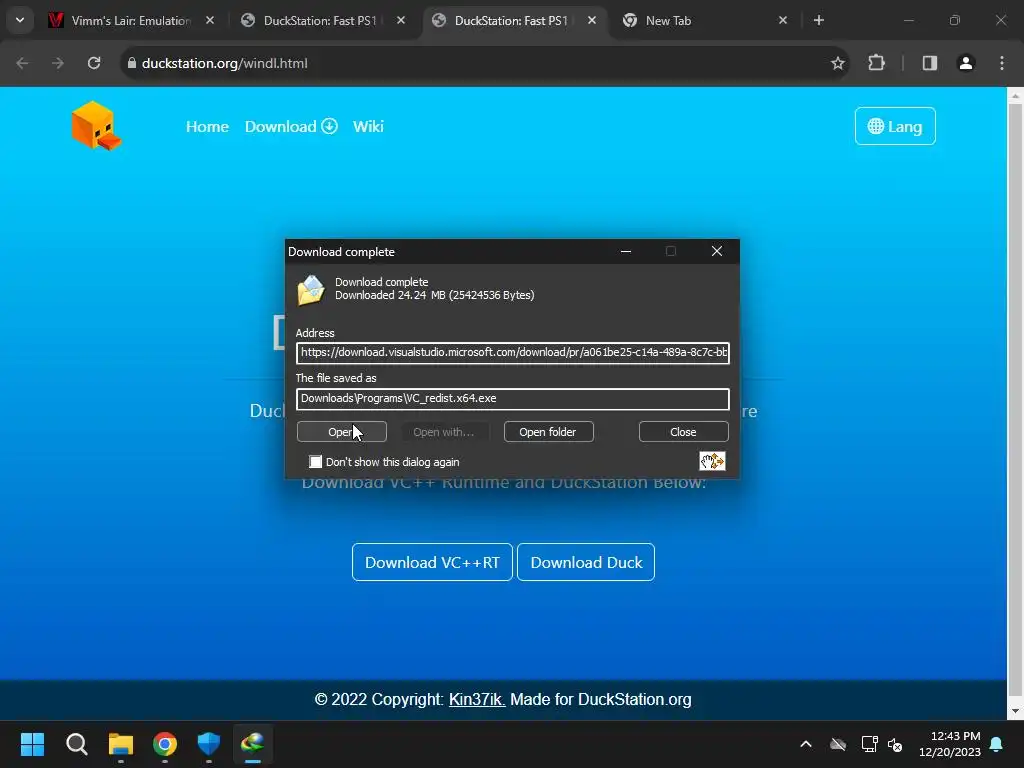
Task: Click Open folder in download dialog
Action: [x=548, y=432]
